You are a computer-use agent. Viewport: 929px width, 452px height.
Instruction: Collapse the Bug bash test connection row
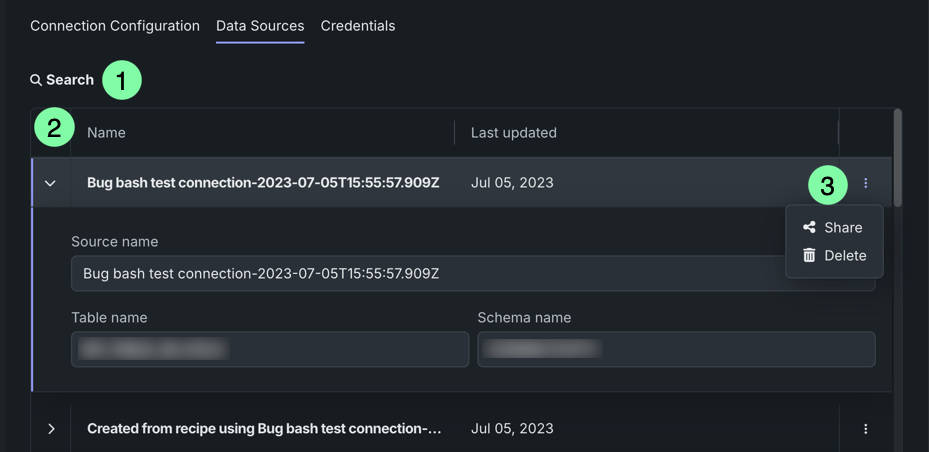tap(50, 183)
